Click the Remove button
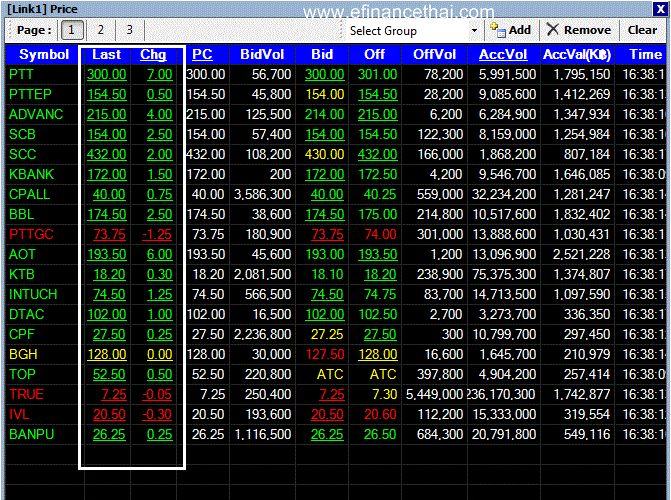 pyautogui.click(x=579, y=30)
